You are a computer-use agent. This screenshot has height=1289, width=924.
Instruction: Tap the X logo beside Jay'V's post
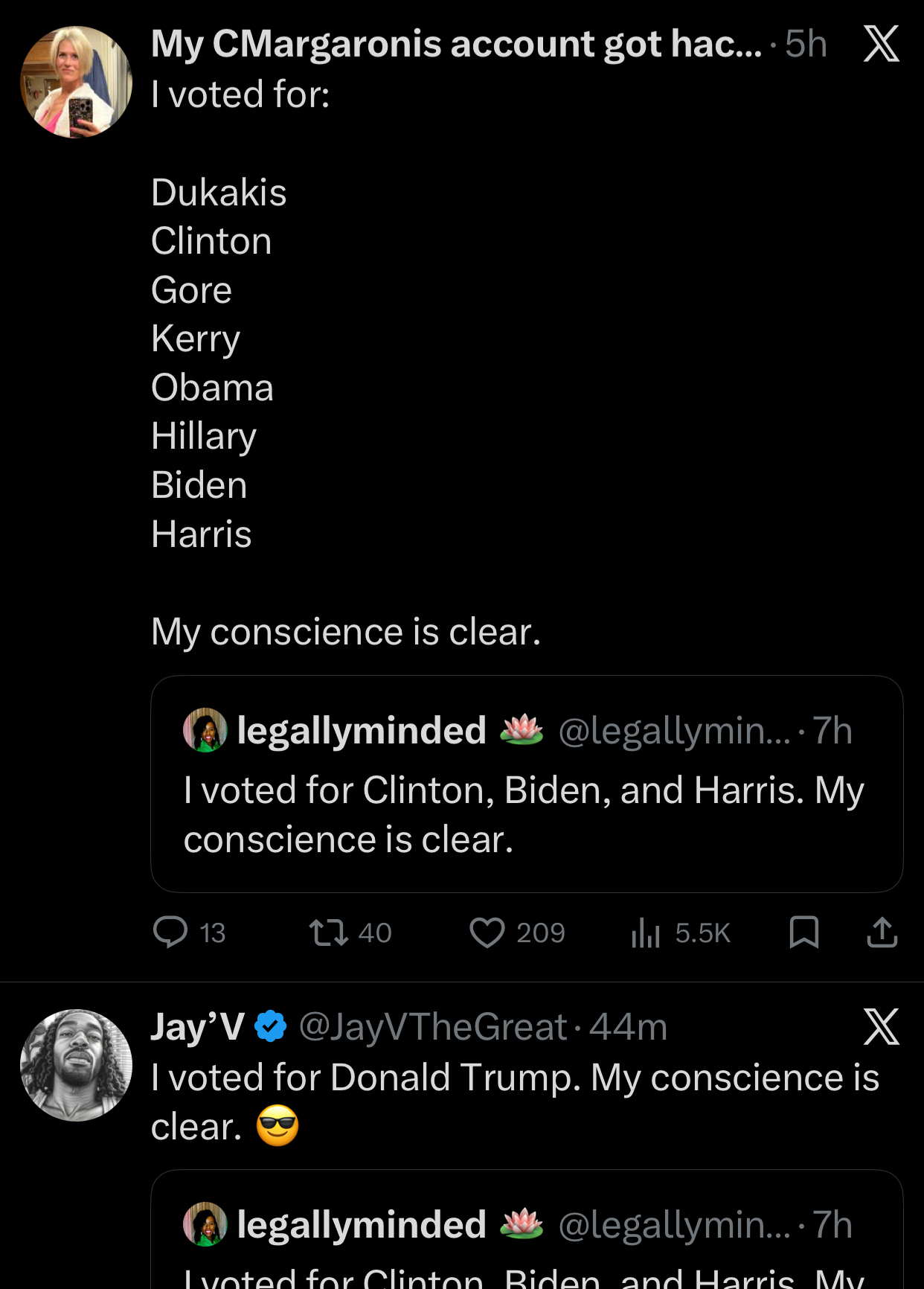click(x=882, y=1027)
